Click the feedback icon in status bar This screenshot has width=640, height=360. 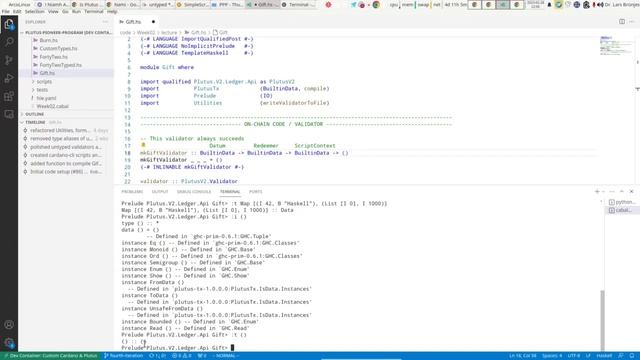pyautogui.click(x=621, y=356)
